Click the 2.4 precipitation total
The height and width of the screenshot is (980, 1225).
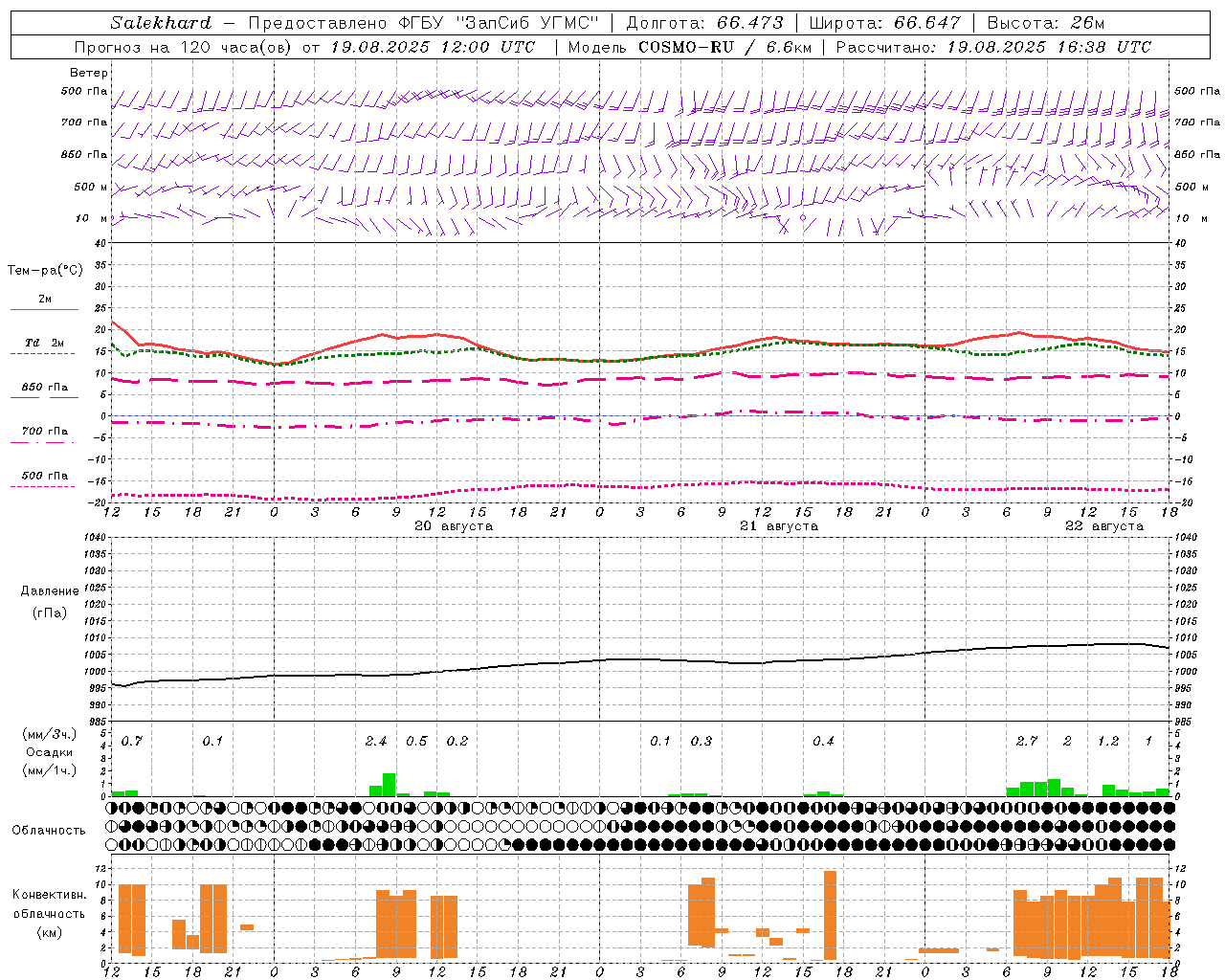pyautogui.click(x=376, y=742)
